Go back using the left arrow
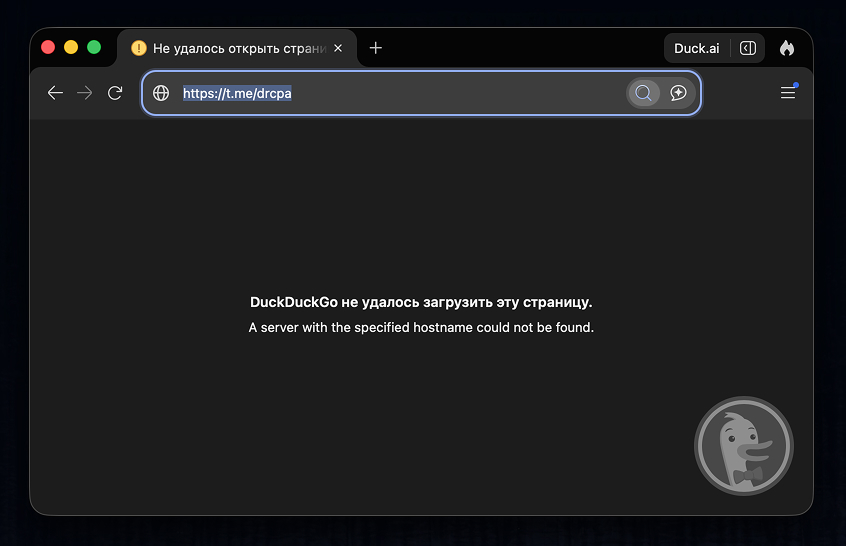 (55, 93)
